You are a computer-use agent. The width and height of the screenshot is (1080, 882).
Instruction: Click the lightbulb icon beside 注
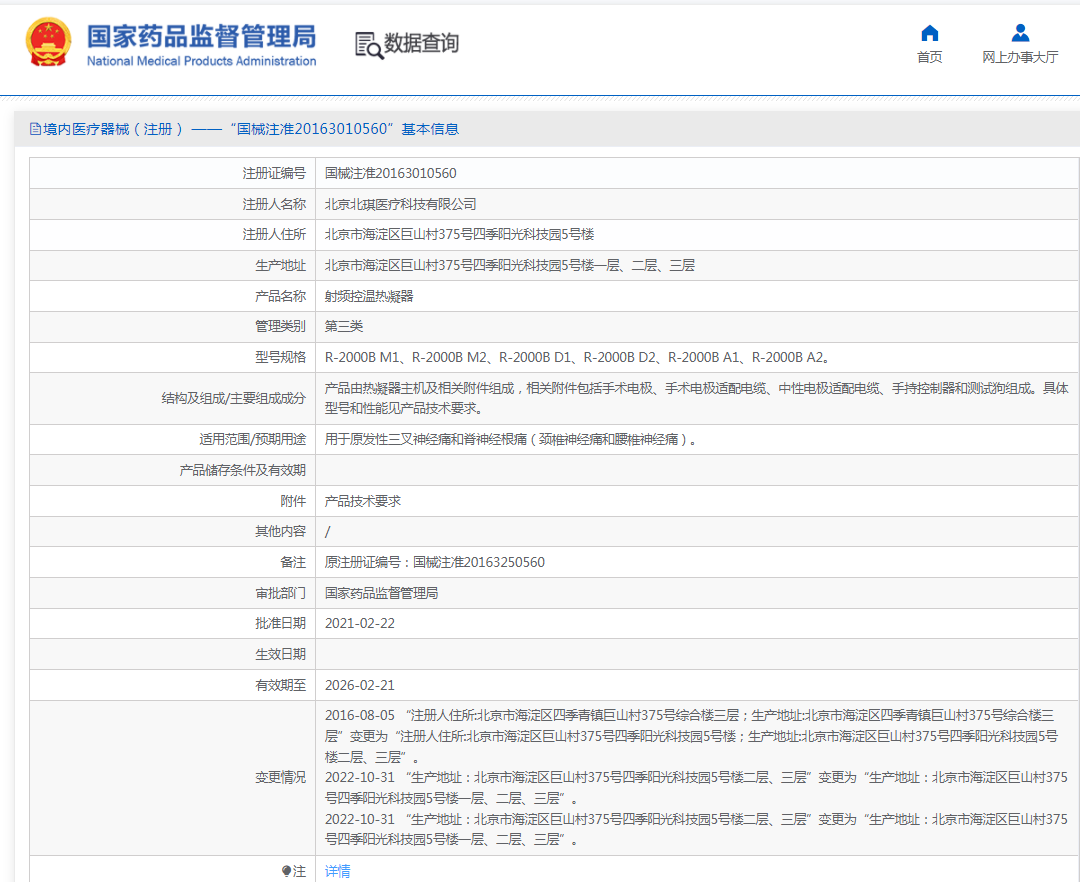tap(286, 871)
